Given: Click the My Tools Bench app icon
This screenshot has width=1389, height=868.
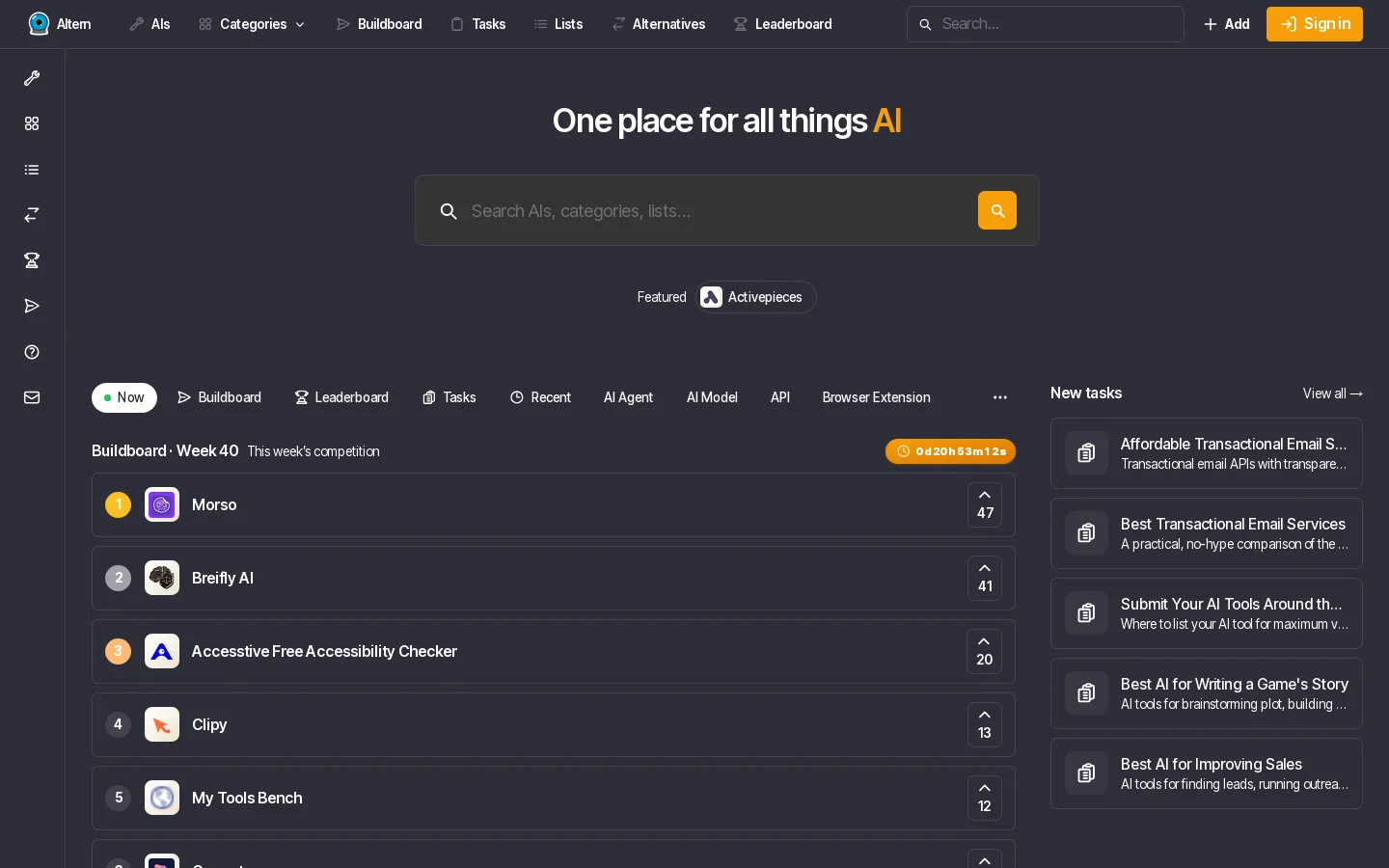Looking at the screenshot, I should click(162, 798).
